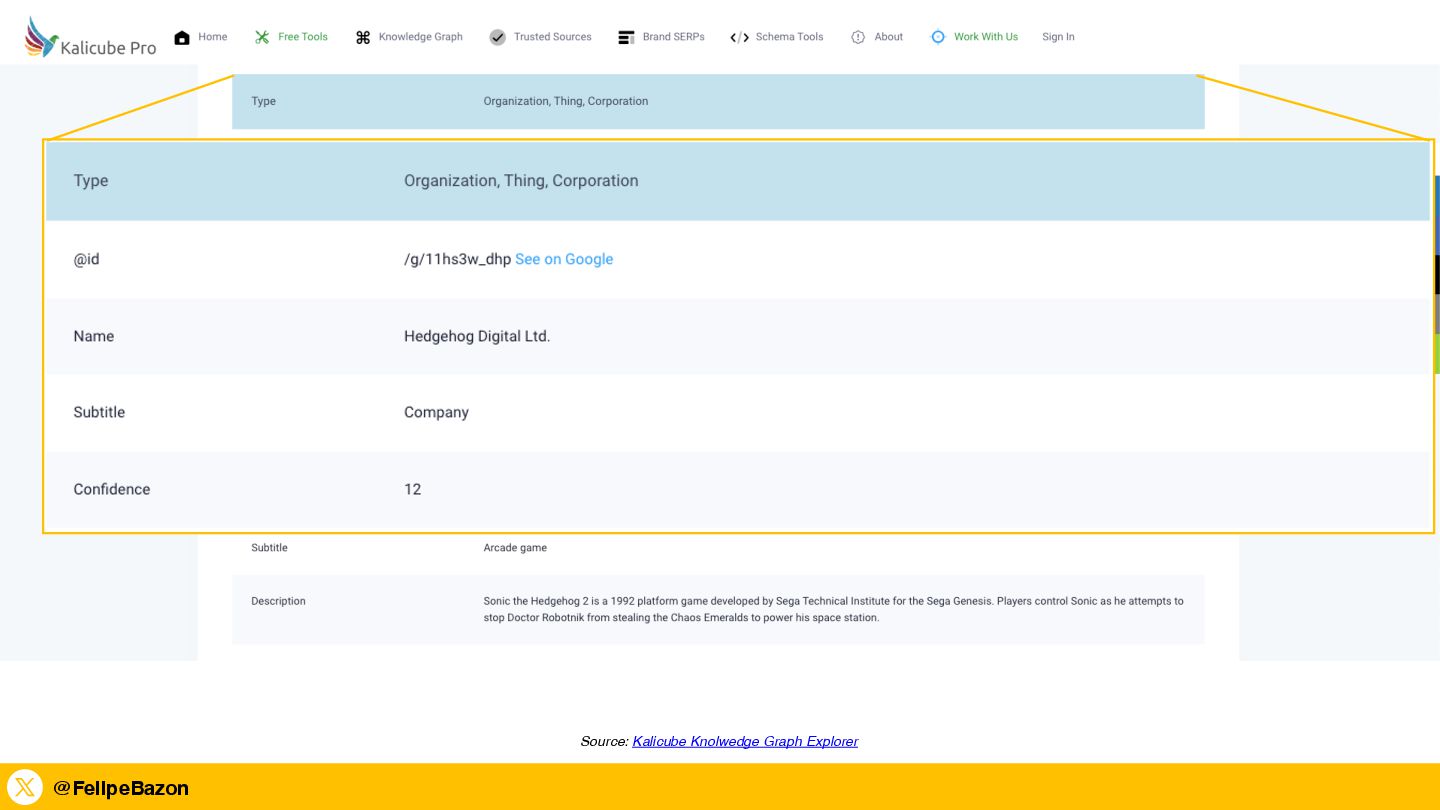The width and height of the screenshot is (1440, 810).
Task: Click the Work With Us target icon
Action: 938,37
